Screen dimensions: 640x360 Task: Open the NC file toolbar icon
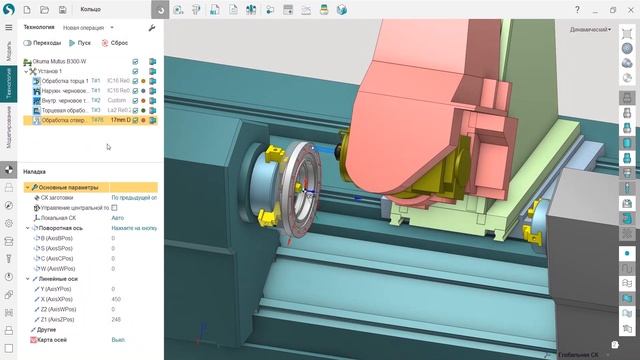(215, 10)
